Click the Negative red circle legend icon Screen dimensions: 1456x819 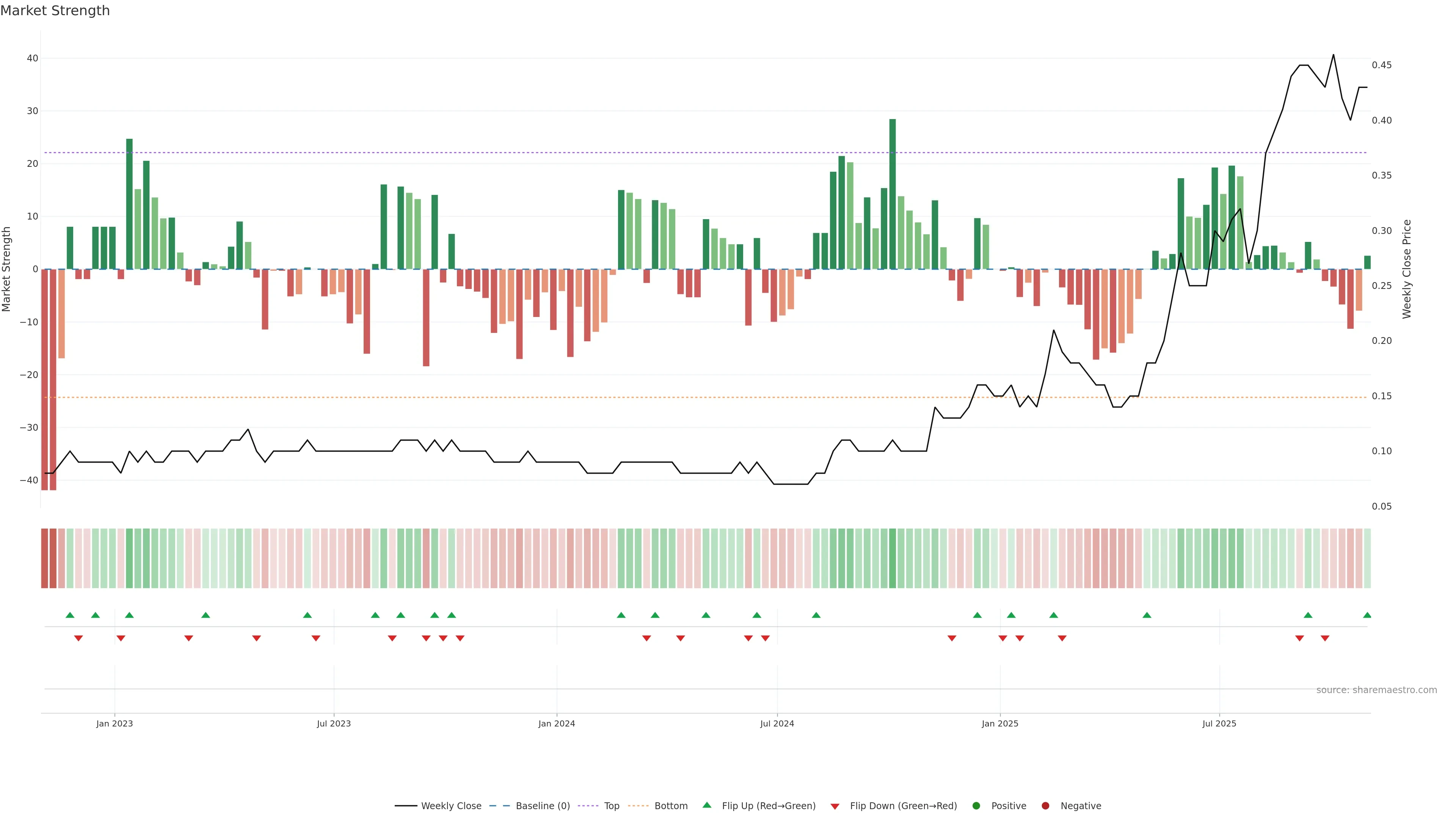coord(1045,806)
